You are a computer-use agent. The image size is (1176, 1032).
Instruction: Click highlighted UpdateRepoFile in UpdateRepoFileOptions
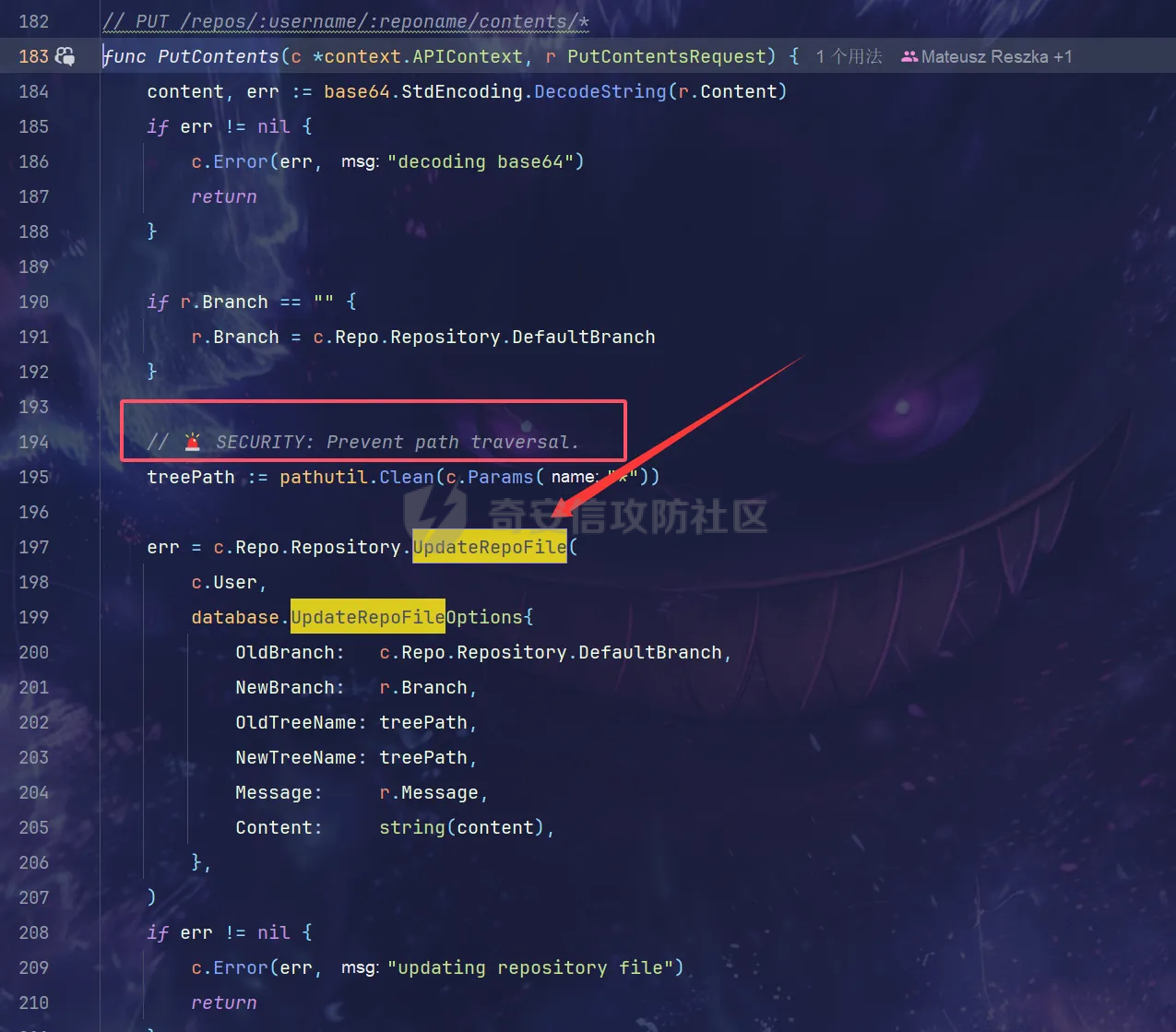click(x=368, y=617)
